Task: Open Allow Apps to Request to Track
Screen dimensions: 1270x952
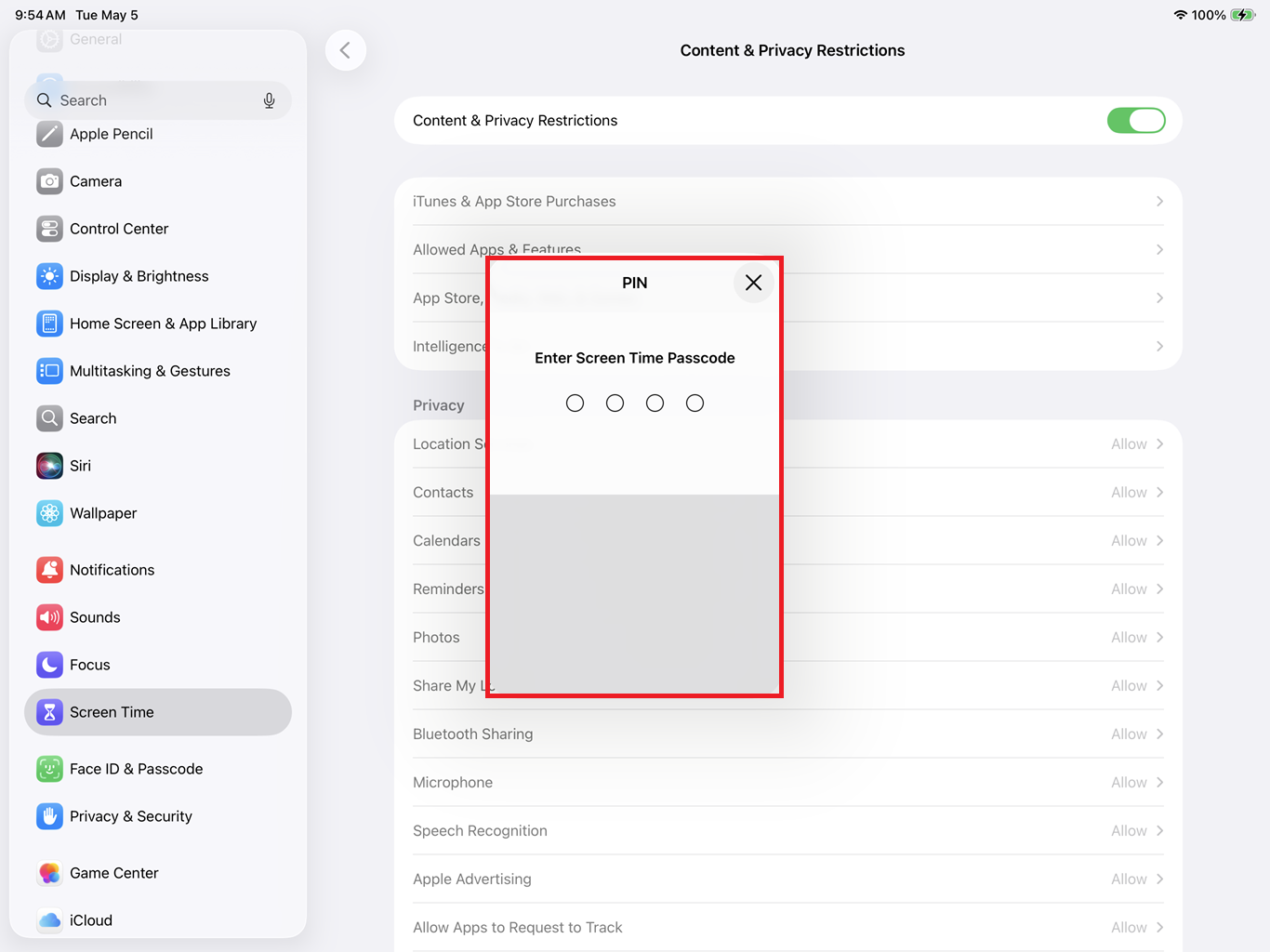Action: point(788,928)
